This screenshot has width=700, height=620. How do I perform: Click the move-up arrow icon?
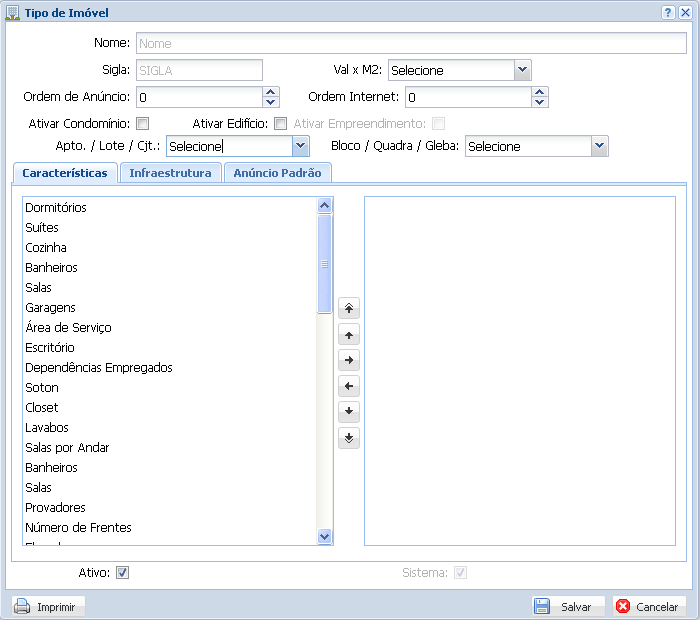coord(348,335)
